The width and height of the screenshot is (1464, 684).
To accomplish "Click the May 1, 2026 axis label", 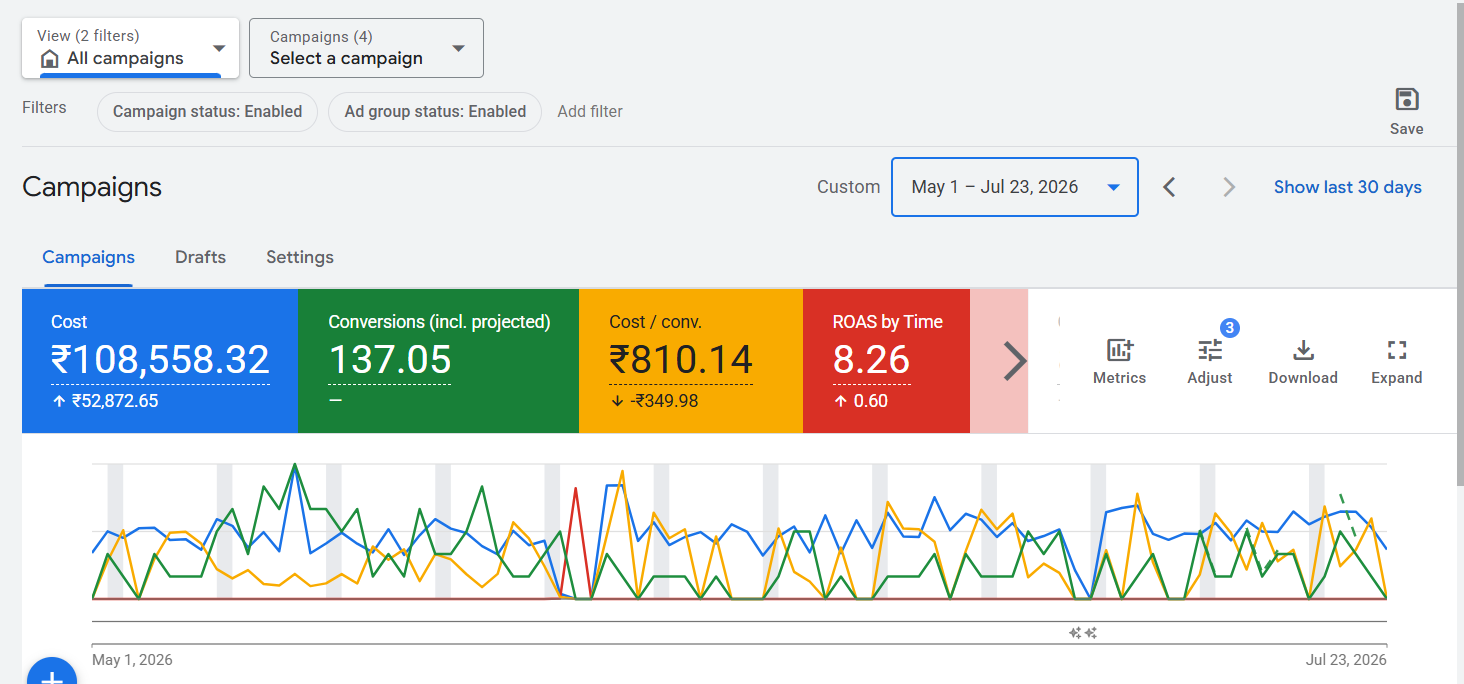I will point(132,660).
